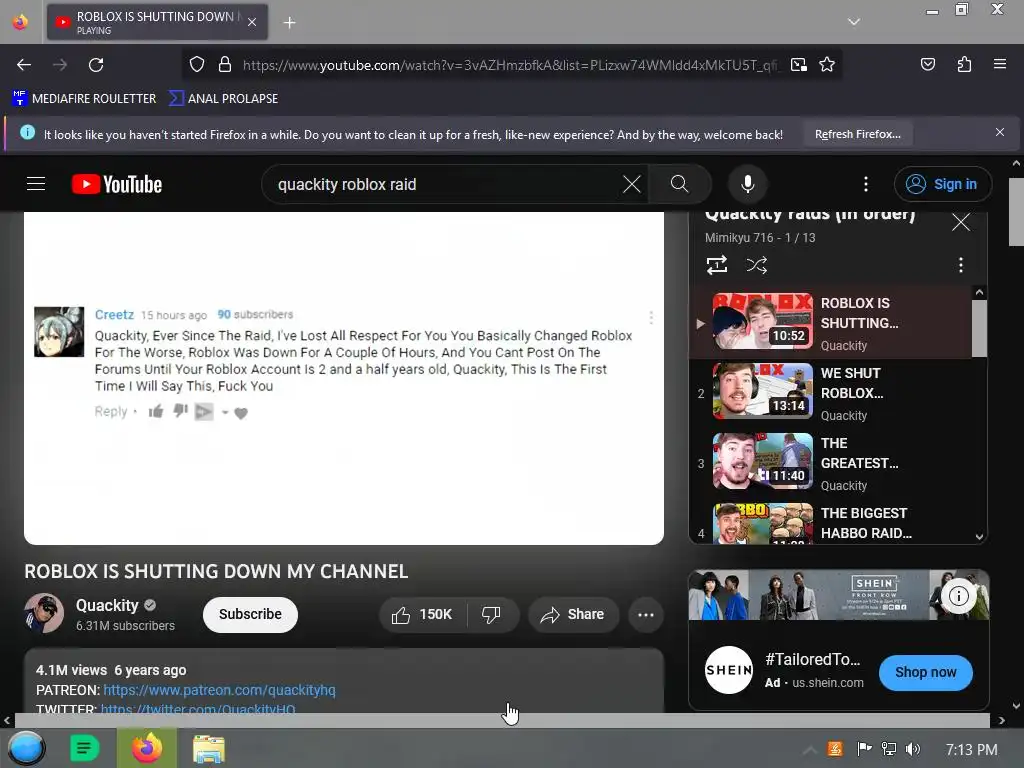Open the Patreon quackityhq link
This screenshot has width=1024, height=768.
219,690
